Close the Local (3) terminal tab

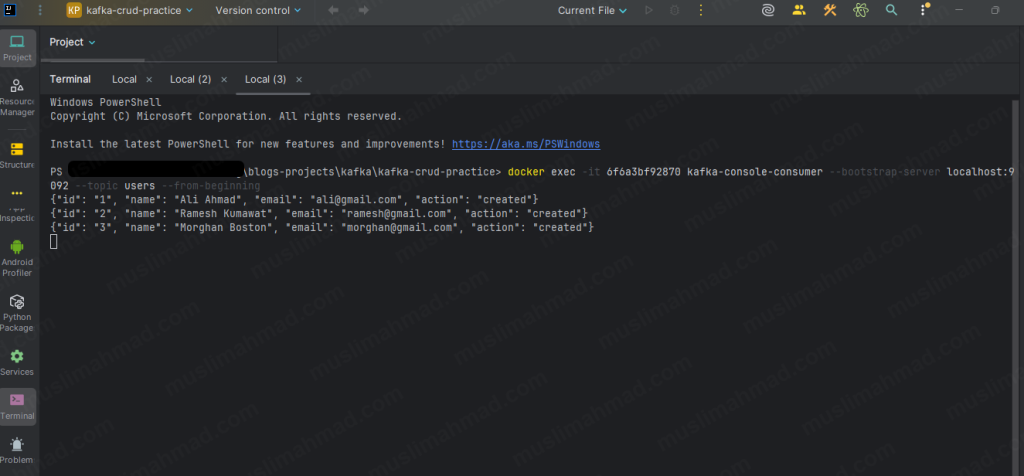coord(299,80)
